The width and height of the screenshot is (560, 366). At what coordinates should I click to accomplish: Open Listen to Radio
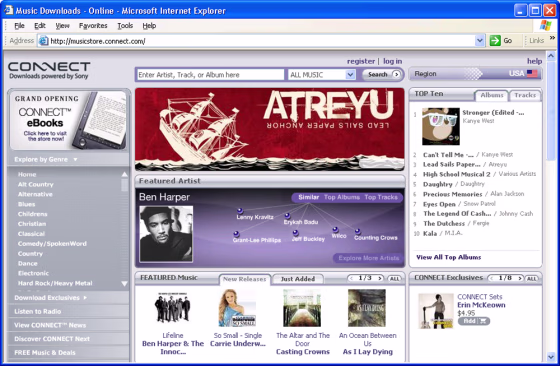[38, 311]
